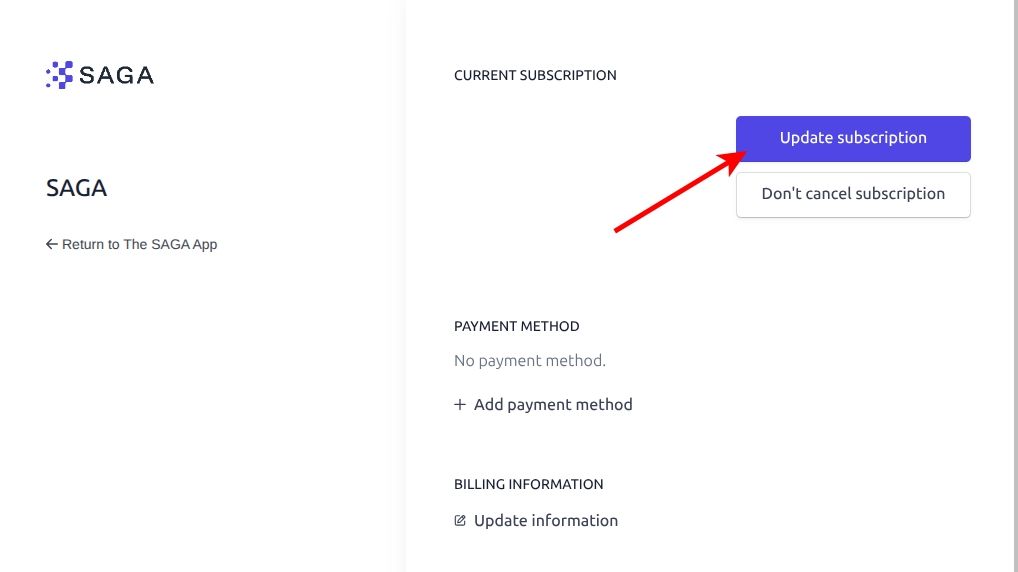Click the empty space below Update information
This screenshot has width=1018, height=572.
(700, 553)
